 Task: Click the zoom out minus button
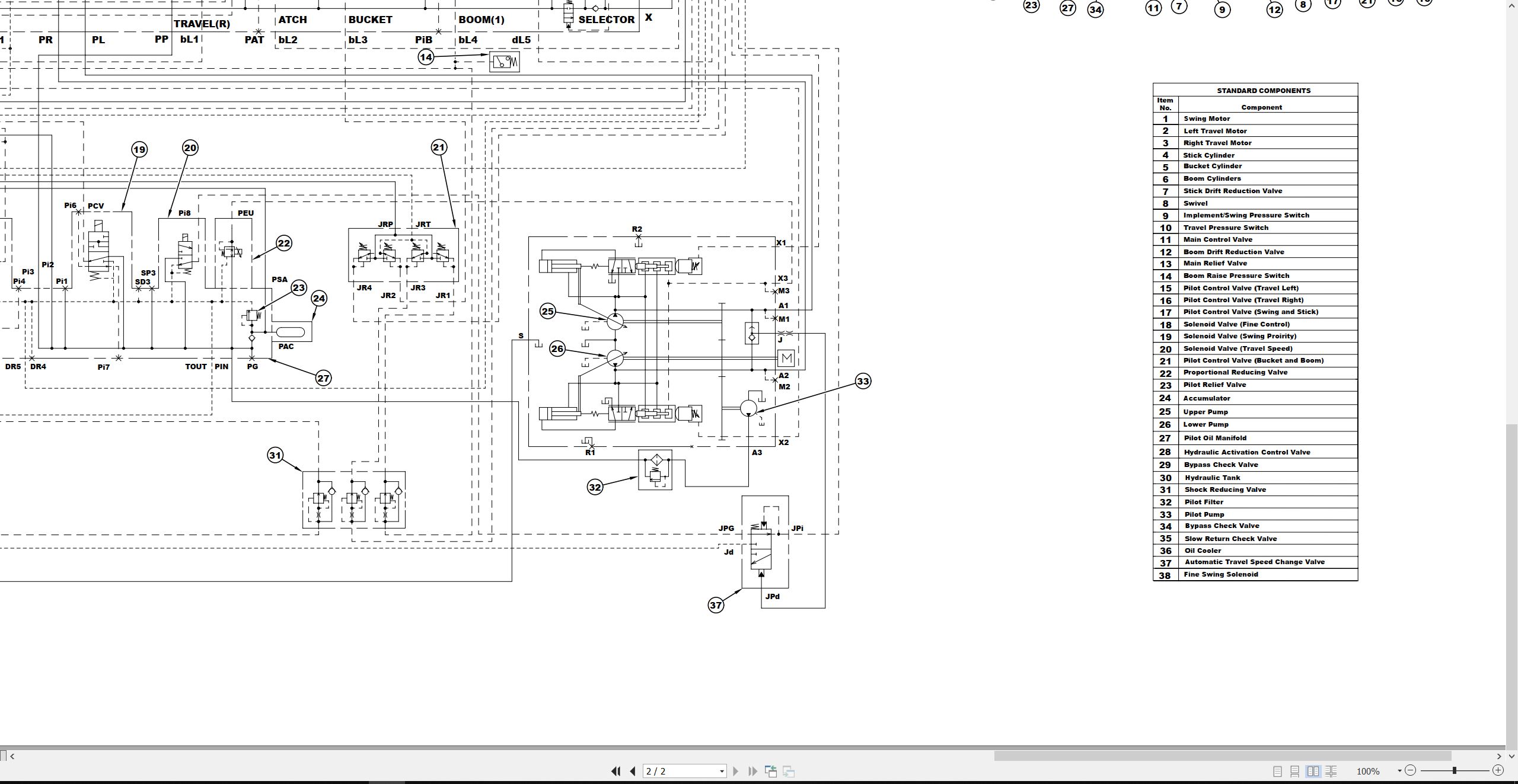tap(1411, 770)
